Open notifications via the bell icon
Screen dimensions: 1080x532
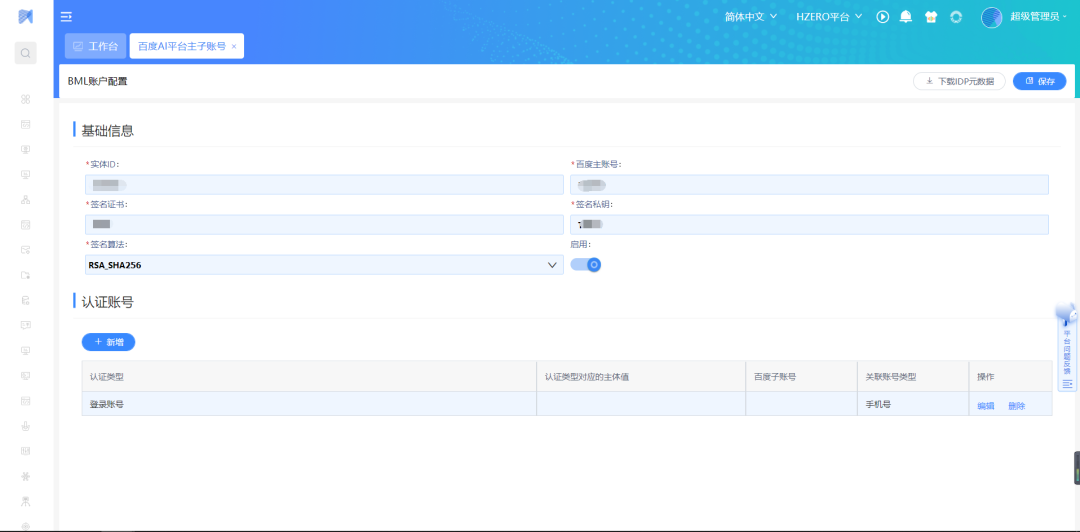[x=906, y=17]
